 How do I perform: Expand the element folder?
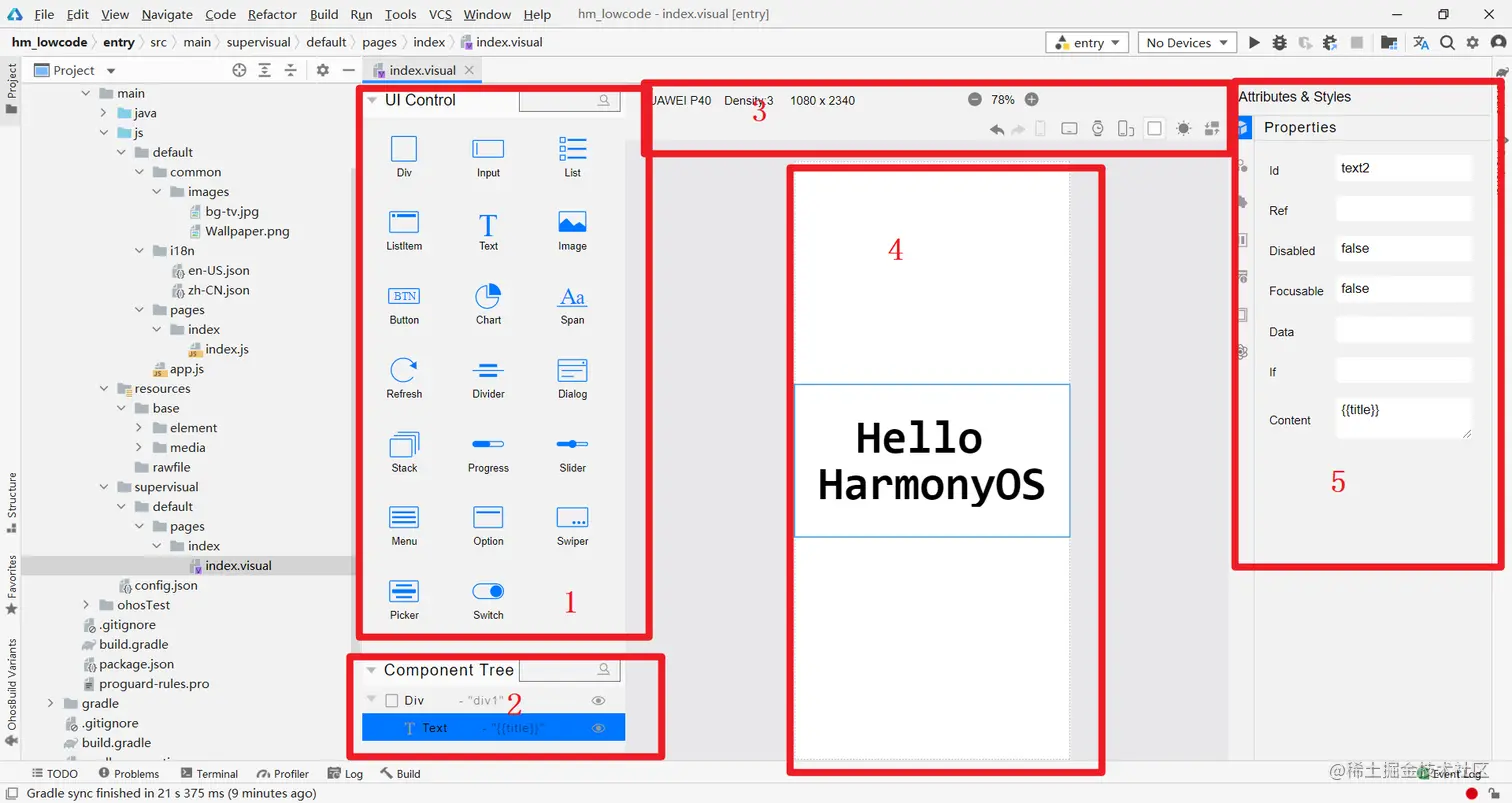[139, 428]
